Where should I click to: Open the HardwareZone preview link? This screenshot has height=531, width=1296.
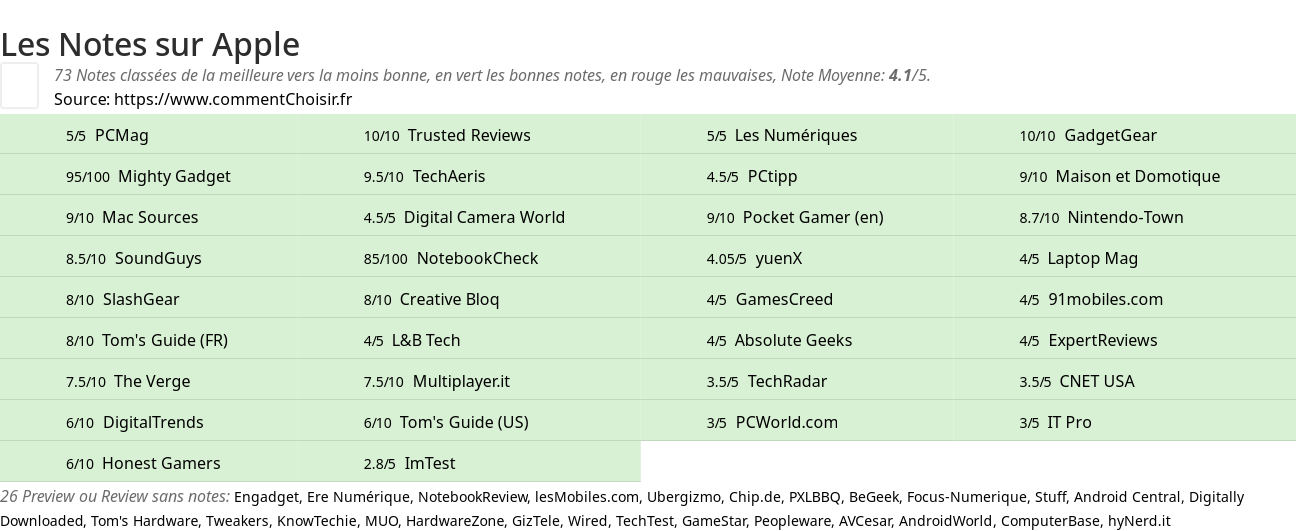[456, 521]
